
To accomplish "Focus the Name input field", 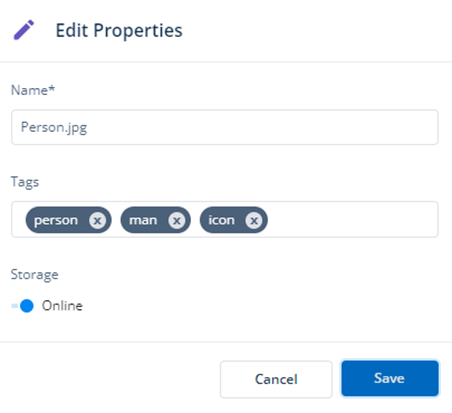I will 225,127.
